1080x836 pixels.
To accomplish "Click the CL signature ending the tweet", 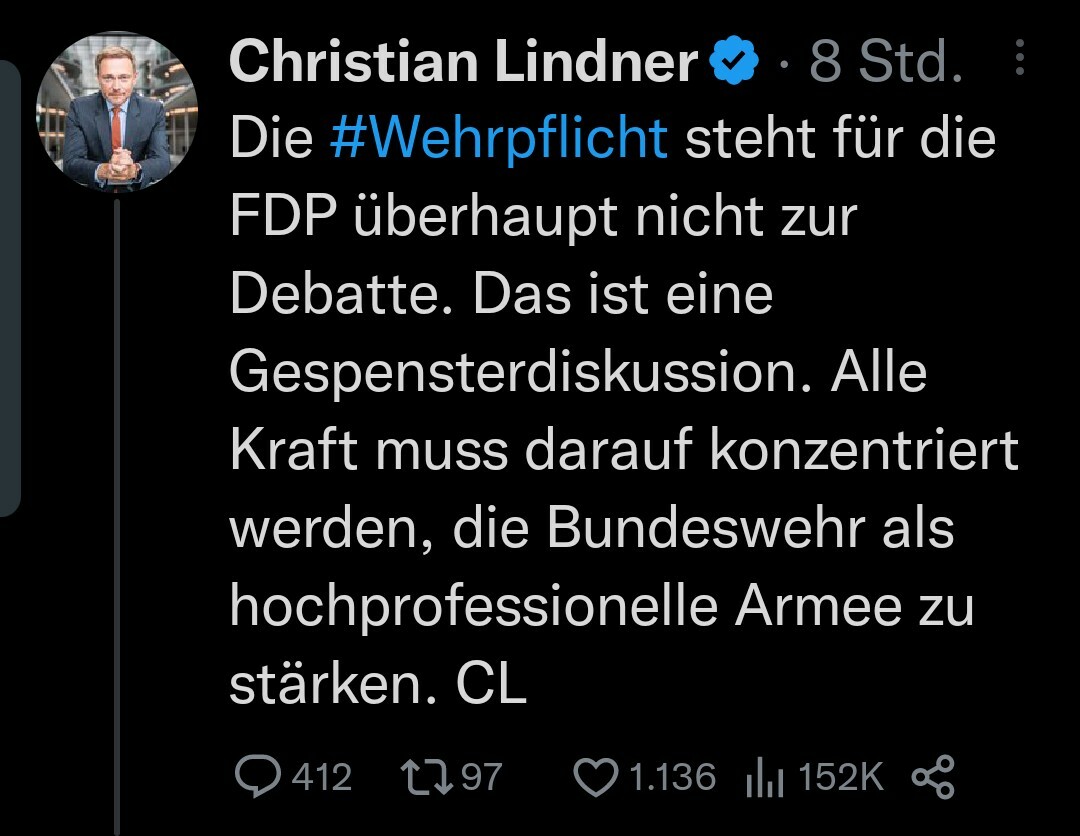I will (491, 685).
